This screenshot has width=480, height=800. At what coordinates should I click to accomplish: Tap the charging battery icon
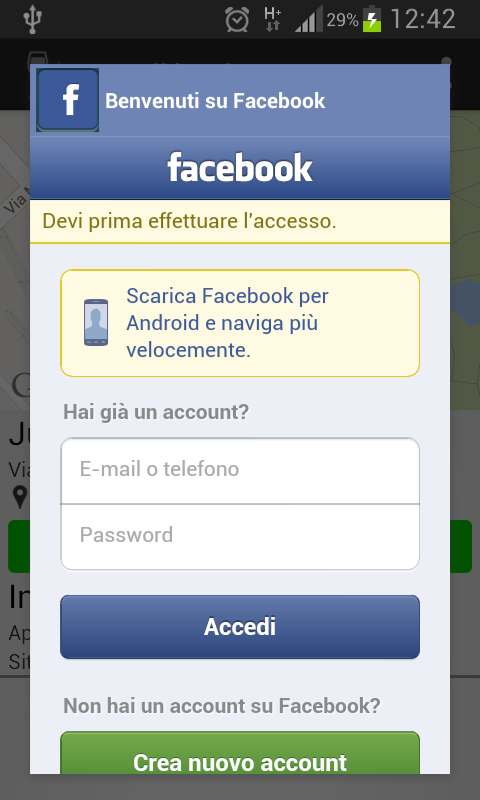[x=372, y=20]
